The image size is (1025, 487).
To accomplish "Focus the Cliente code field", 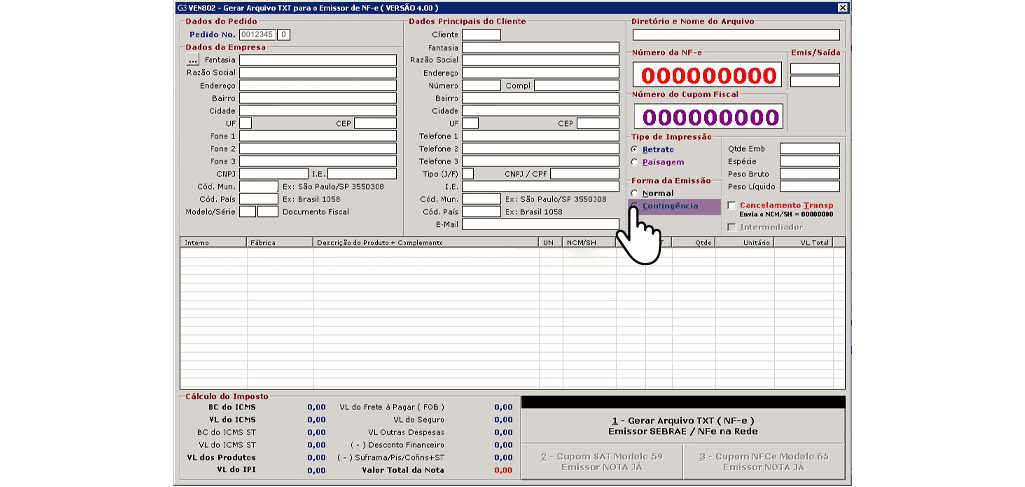I will (x=480, y=35).
